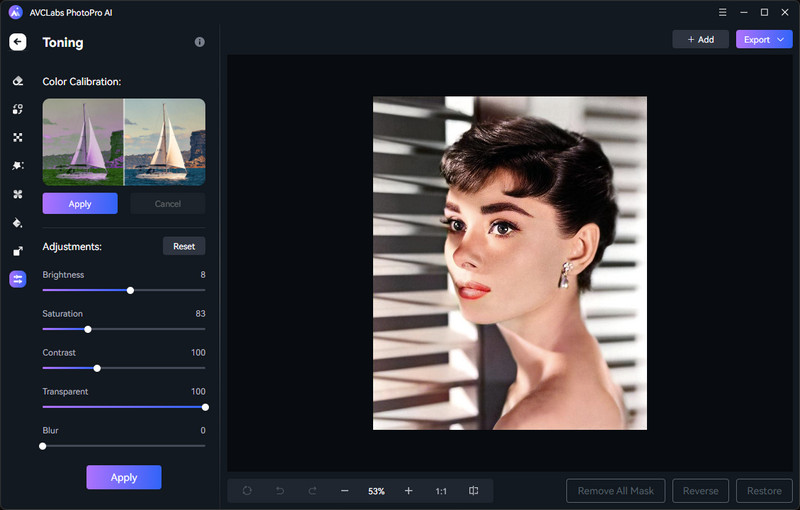
Task: Click the rotate/refresh icon in bottom toolbar
Action: tap(247, 491)
